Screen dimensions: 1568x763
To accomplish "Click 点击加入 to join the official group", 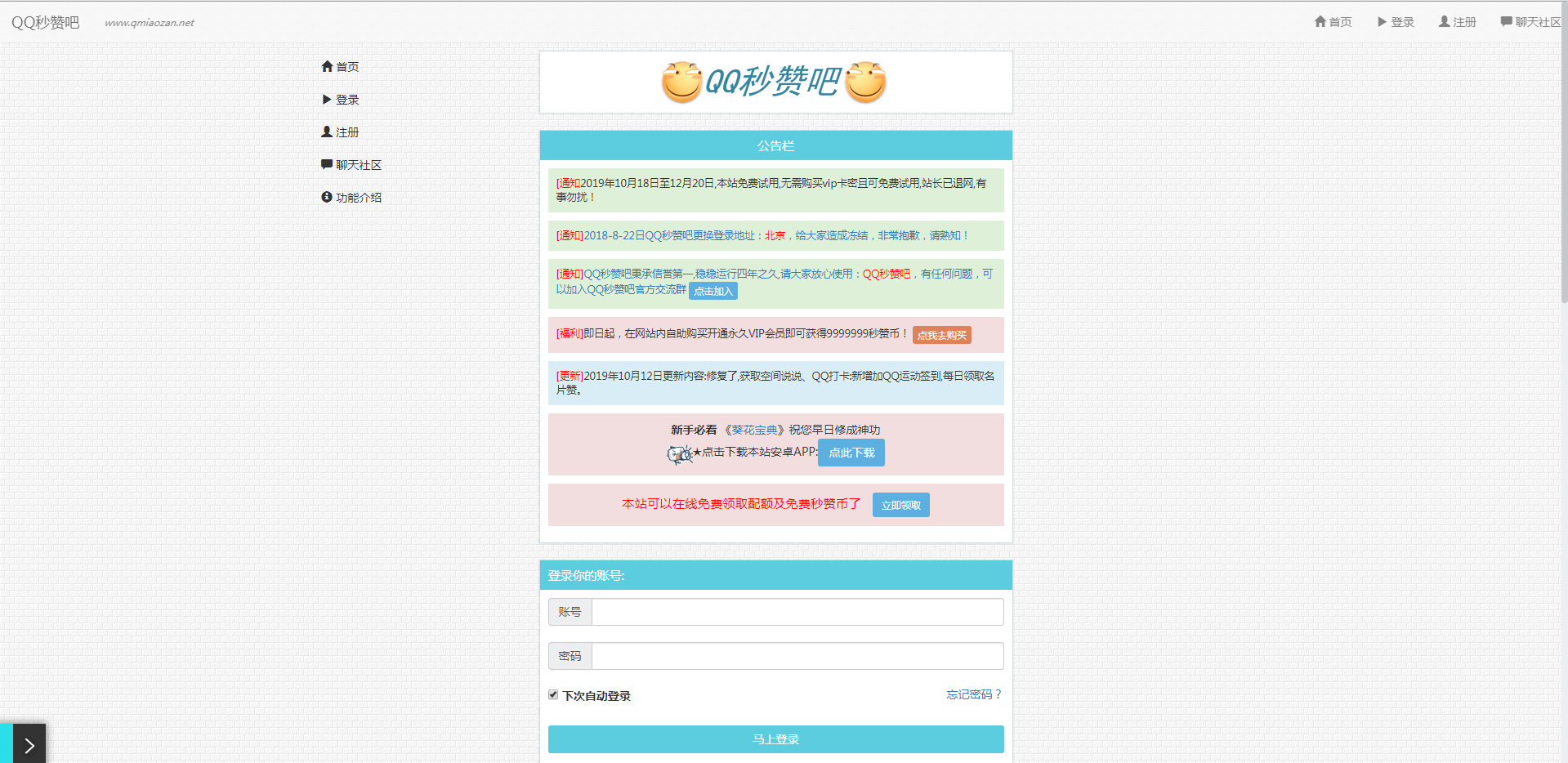I will [712, 291].
